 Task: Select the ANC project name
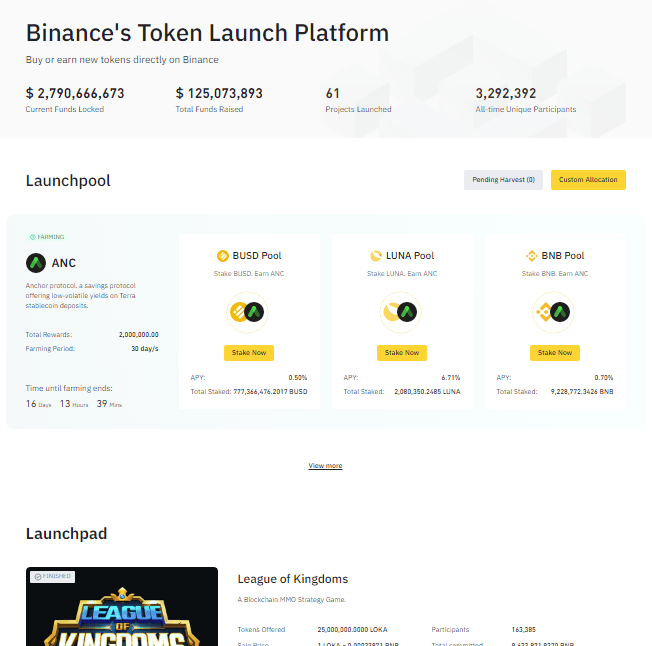[64, 263]
